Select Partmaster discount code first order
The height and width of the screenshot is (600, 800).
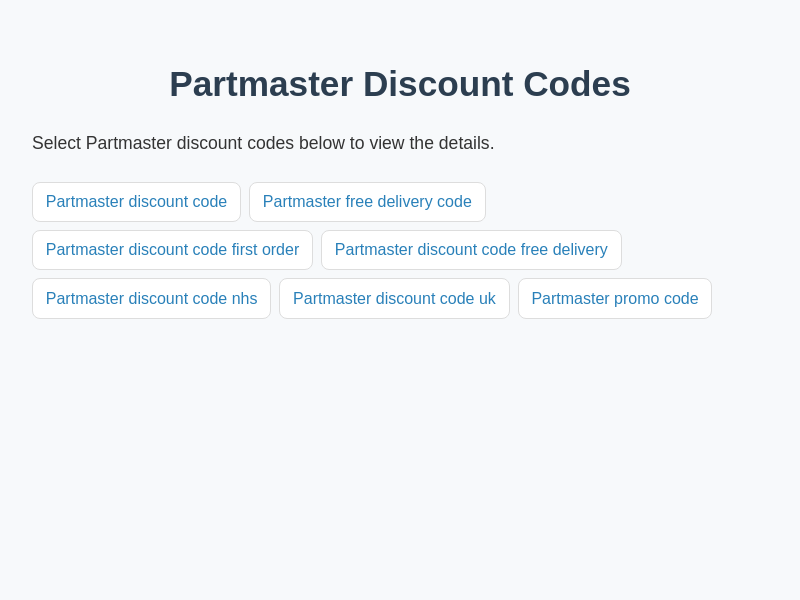[172, 250]
